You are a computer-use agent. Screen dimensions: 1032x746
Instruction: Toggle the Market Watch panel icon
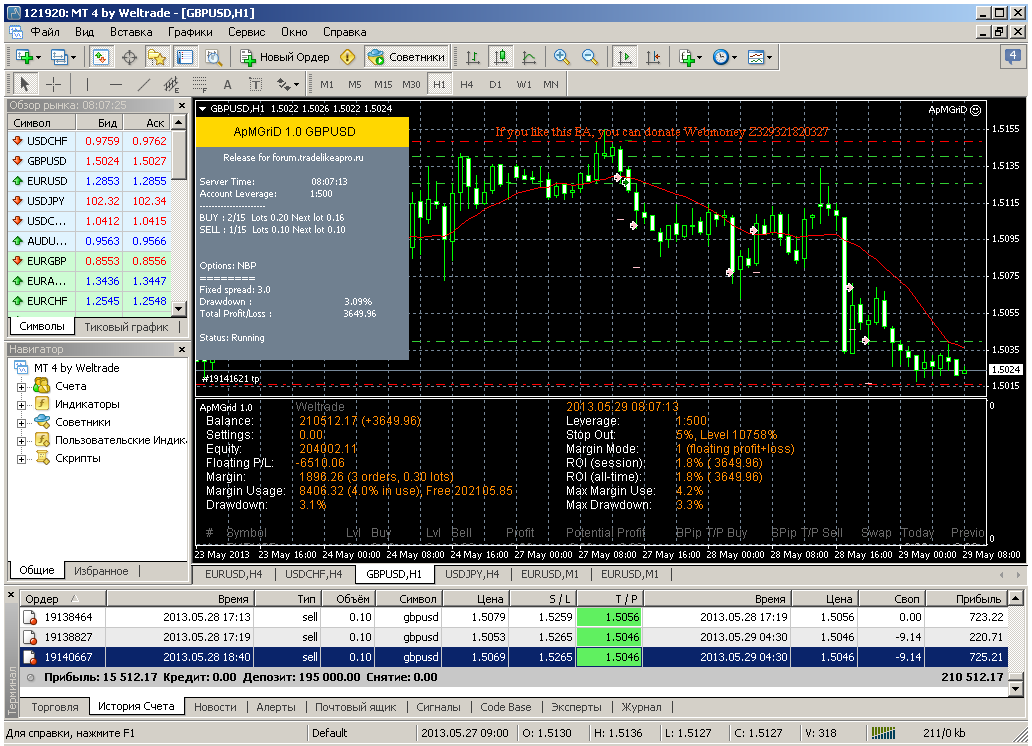(101, 57)
